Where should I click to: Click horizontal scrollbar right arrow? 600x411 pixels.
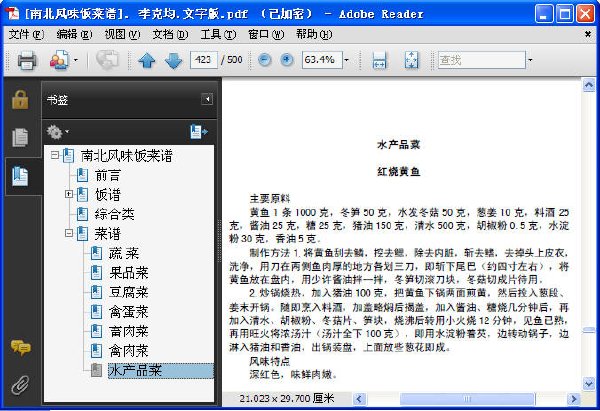click(574, 399)
